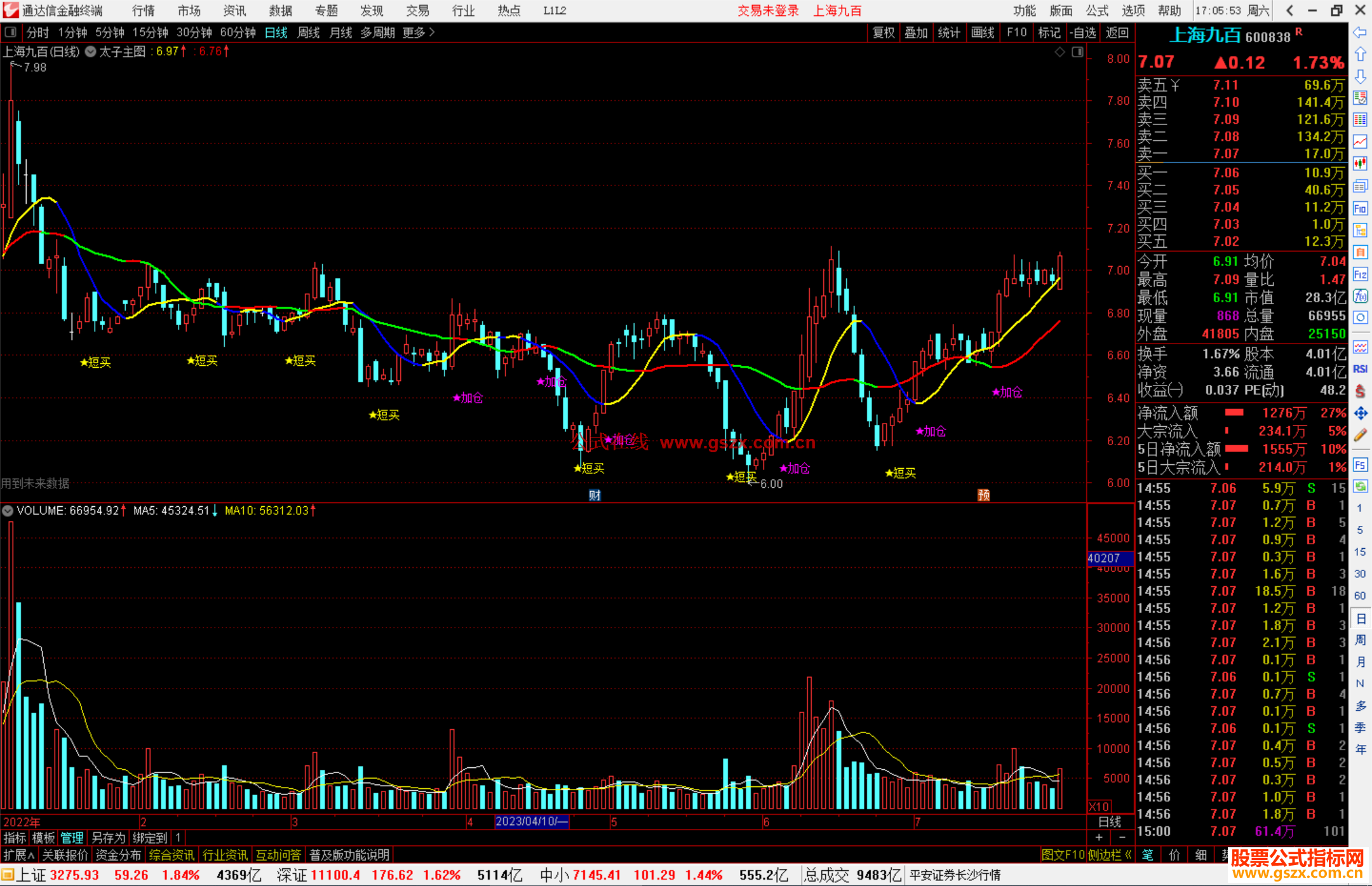Screen dimensions: 1372x886
Task: Click the F10 sidebar icon
Action: tap(1360, 208)
